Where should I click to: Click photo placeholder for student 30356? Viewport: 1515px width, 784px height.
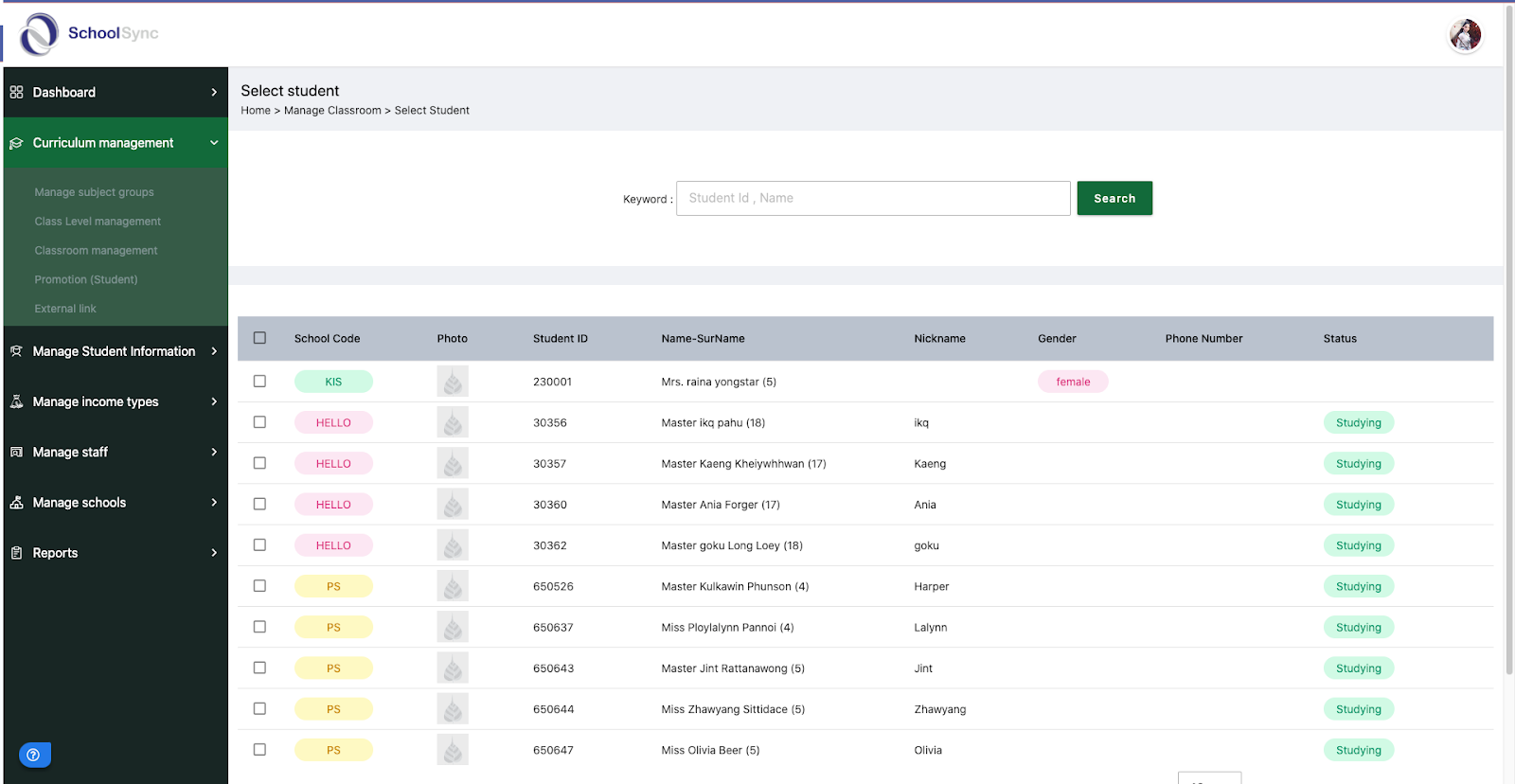click(453, 422)
